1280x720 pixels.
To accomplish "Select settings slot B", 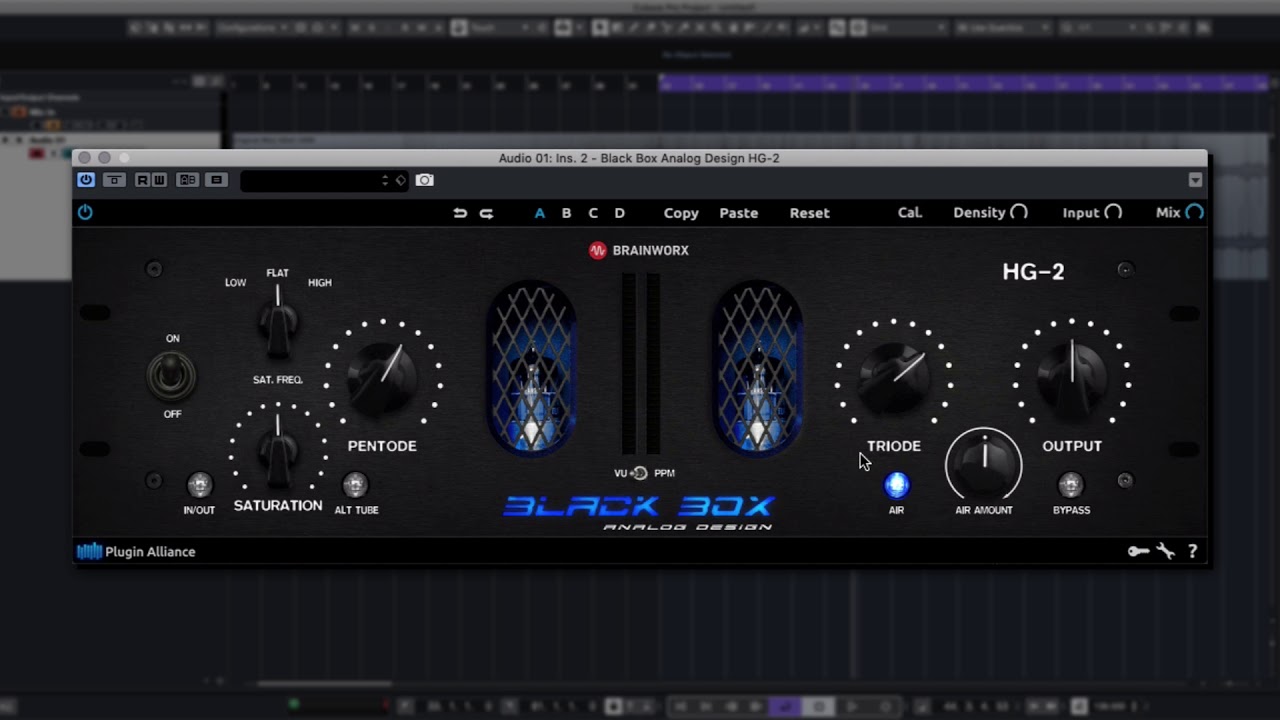I will tap(566, 213).
